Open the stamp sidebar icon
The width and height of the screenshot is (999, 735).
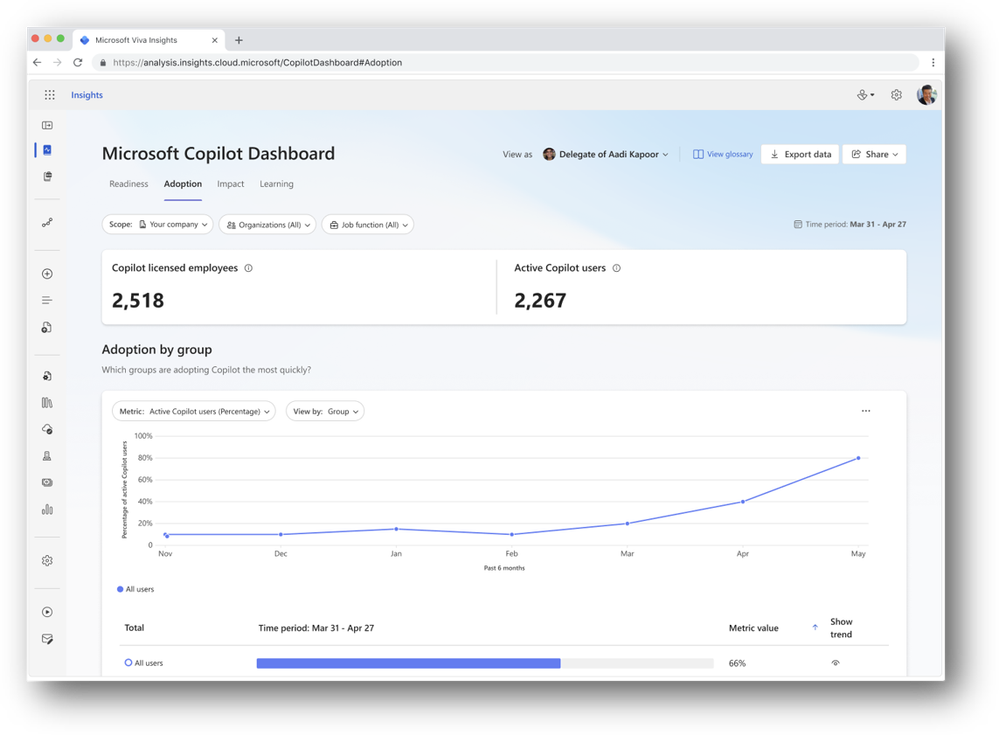[x=47, y=456]
